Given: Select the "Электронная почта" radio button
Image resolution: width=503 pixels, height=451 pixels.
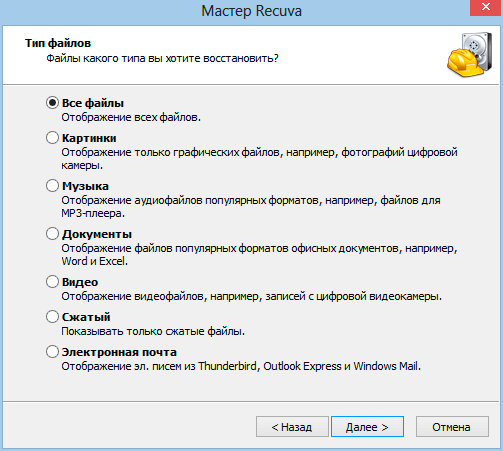Looking at the screenshot, I should click(x=52, y=352).
